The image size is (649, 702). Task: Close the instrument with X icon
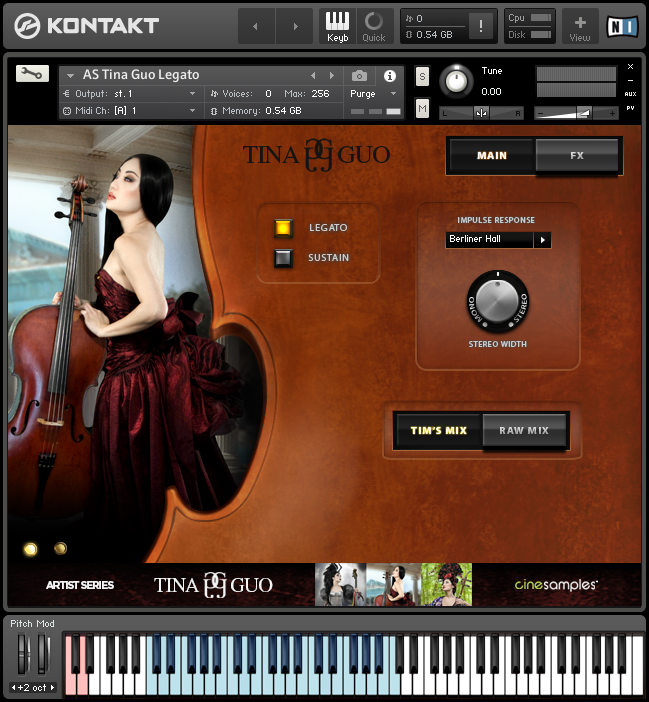(630, 67)
